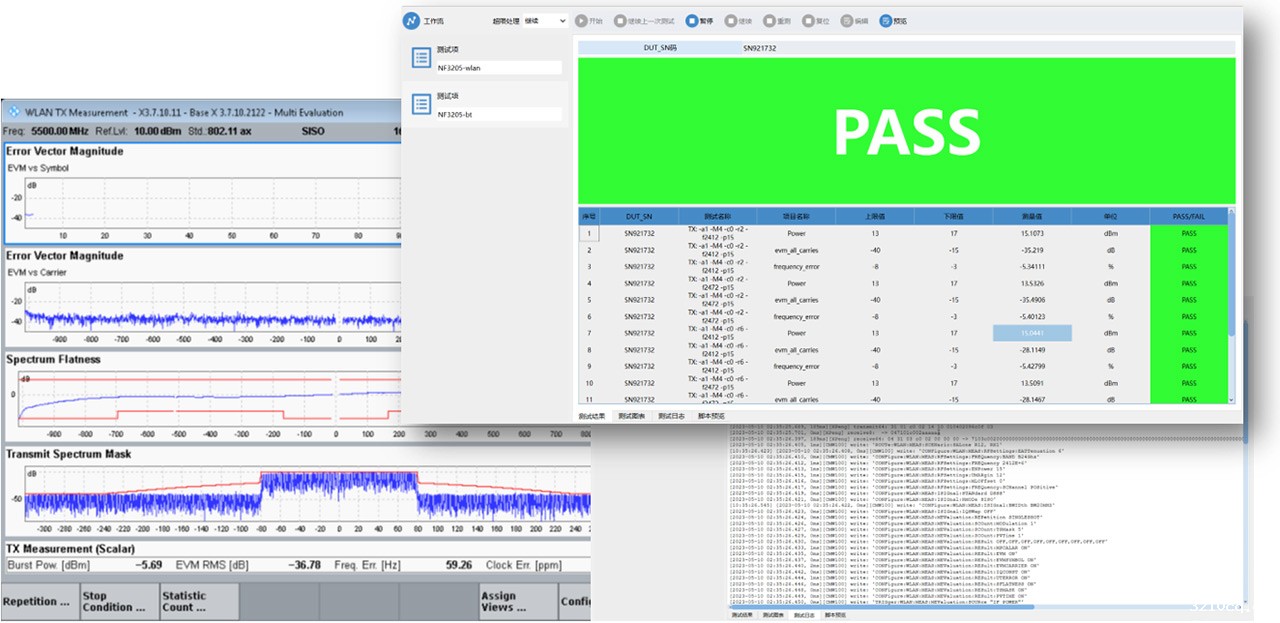Click the 13.5091 measurement value

click(x=1031, y=383)
